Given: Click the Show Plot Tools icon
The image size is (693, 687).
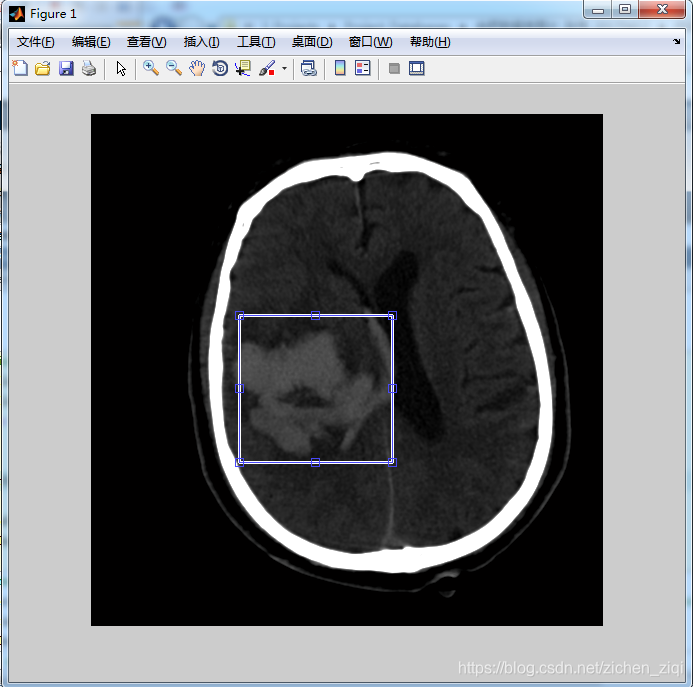Looking at the screenshot, I should (x=417, y=69).
